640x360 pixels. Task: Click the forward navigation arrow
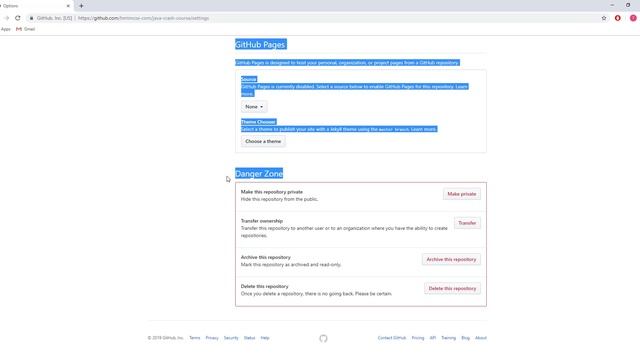tap(7, 18)
